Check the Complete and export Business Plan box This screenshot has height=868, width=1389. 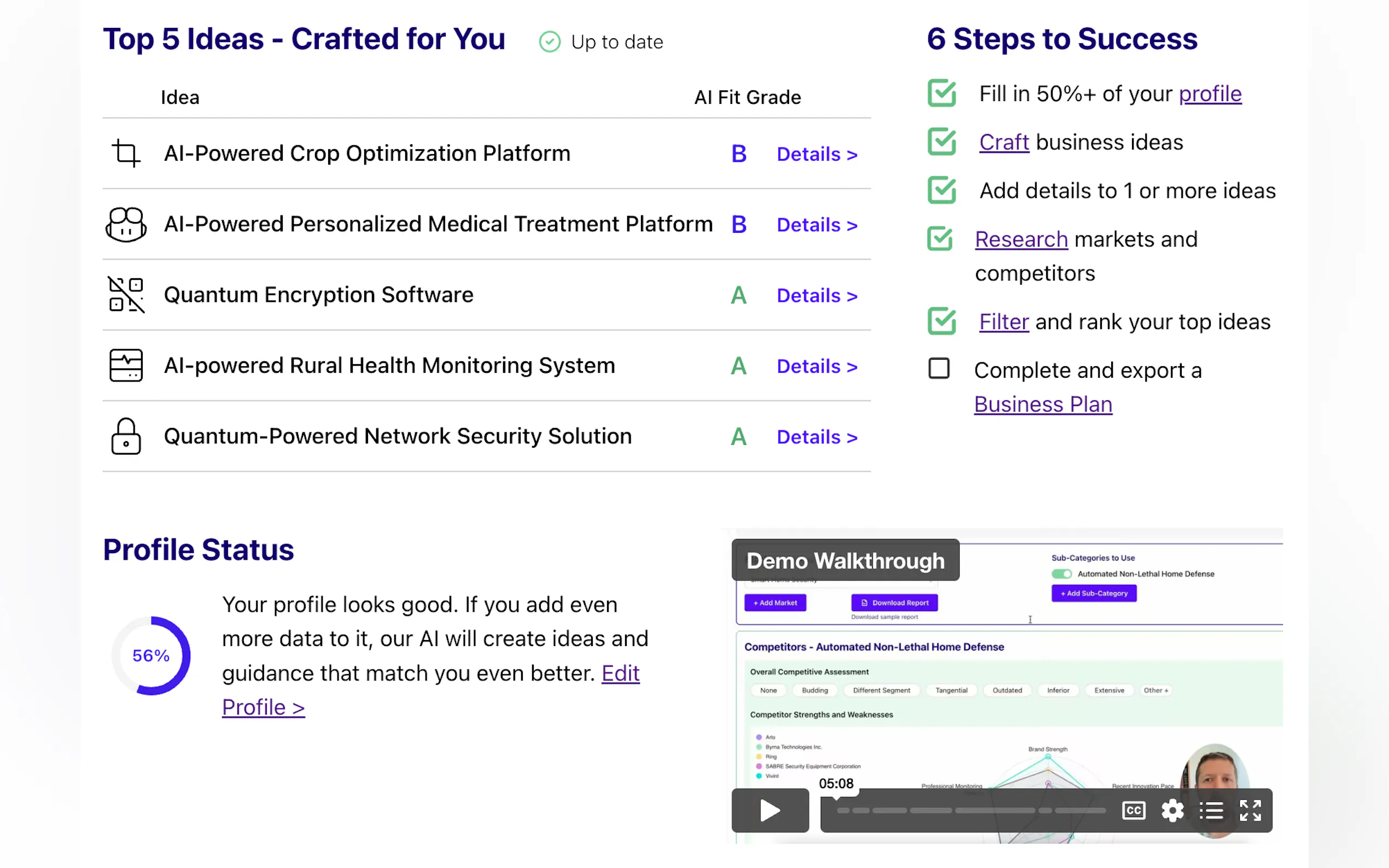point(939,368)
